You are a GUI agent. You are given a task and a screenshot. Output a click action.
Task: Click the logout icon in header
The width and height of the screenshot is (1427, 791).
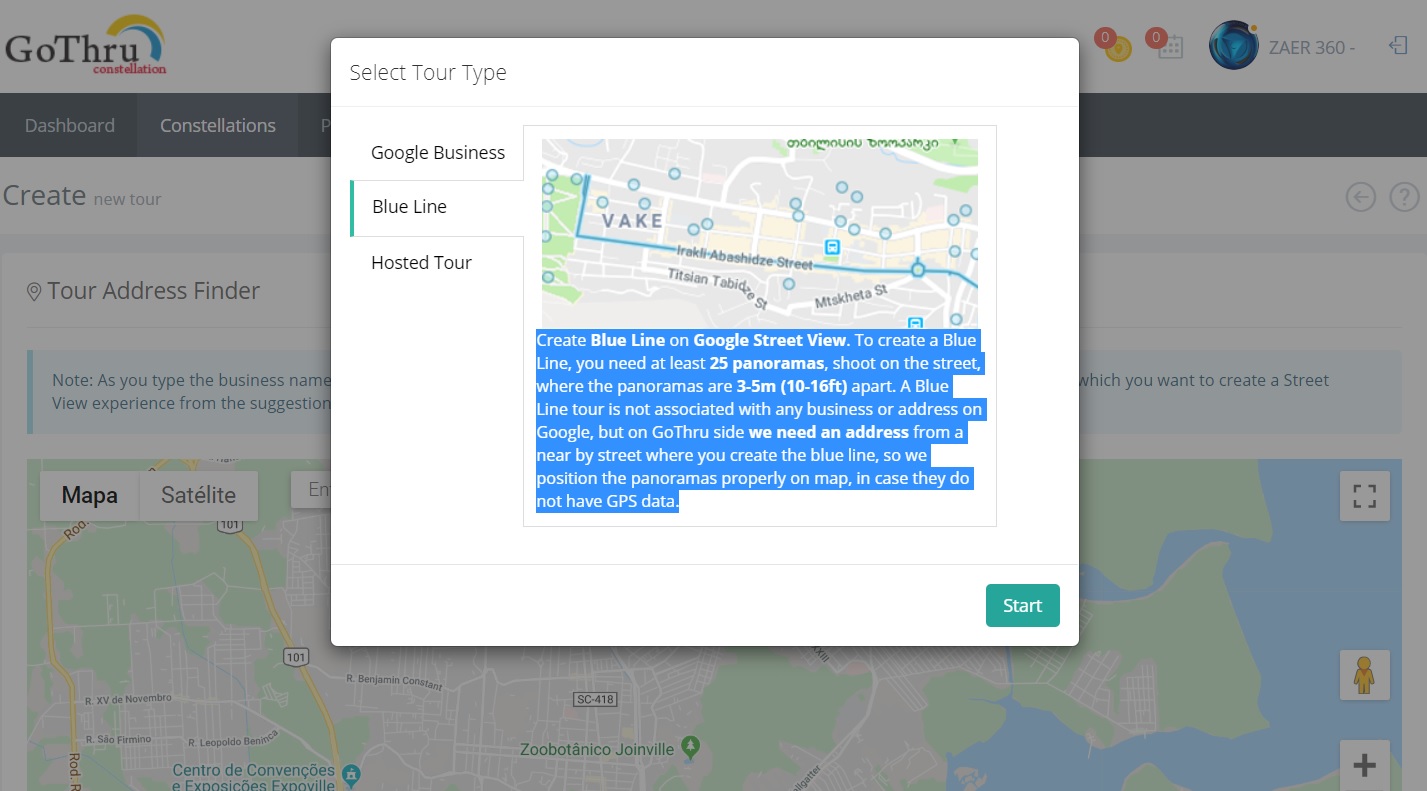pos(1398,45)
